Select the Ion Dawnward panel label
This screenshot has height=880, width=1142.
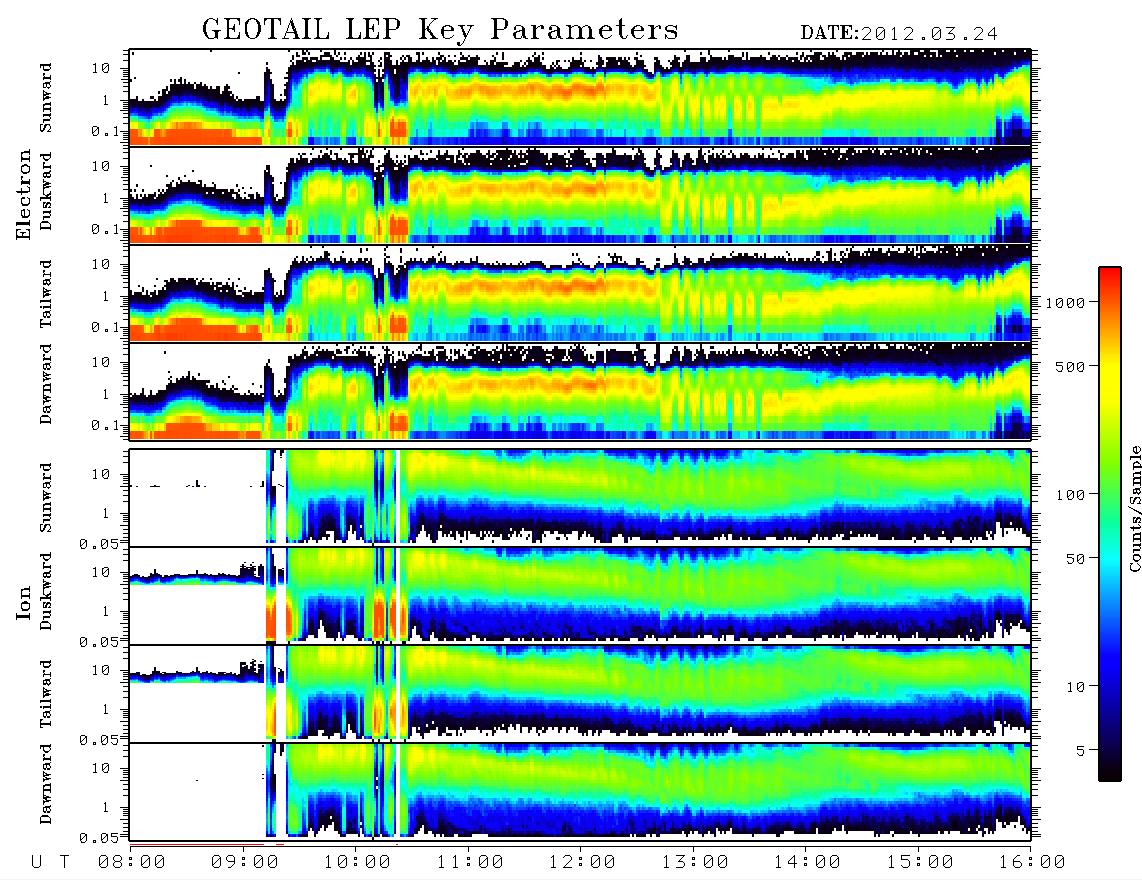46,784
